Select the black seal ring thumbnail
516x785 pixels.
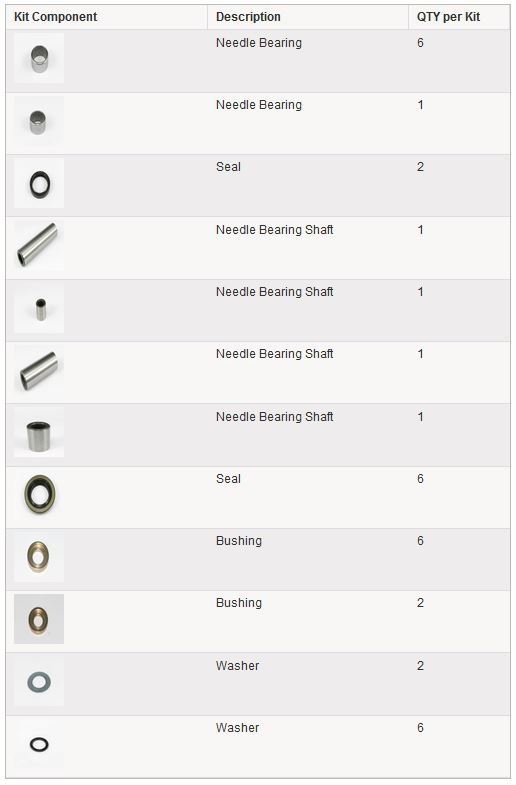pyautogui.click(x=39, y=183)
